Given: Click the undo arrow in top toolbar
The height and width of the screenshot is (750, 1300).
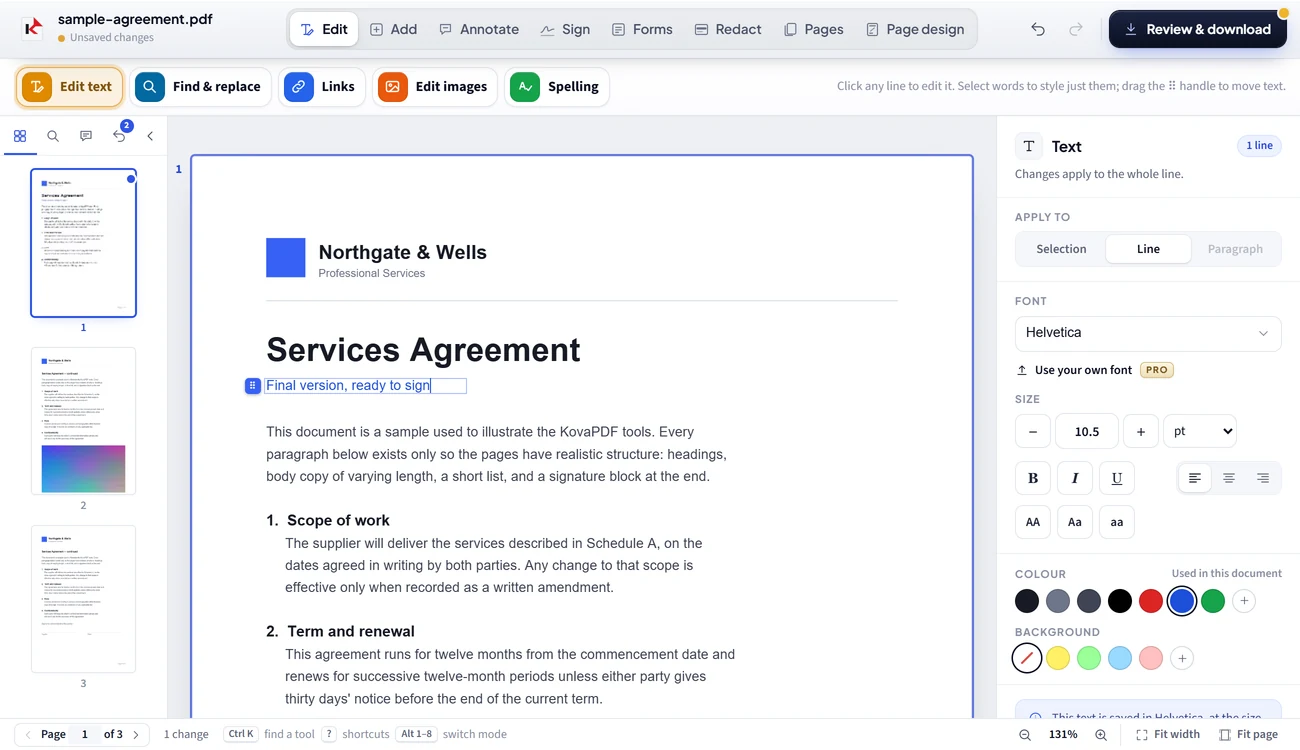Looking at the screenshot, I should coord(1038,29).
